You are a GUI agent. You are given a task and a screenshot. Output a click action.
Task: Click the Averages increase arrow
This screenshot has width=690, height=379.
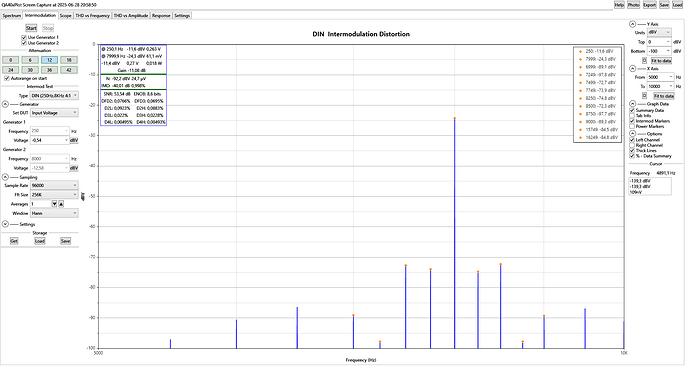coord(61,204)
